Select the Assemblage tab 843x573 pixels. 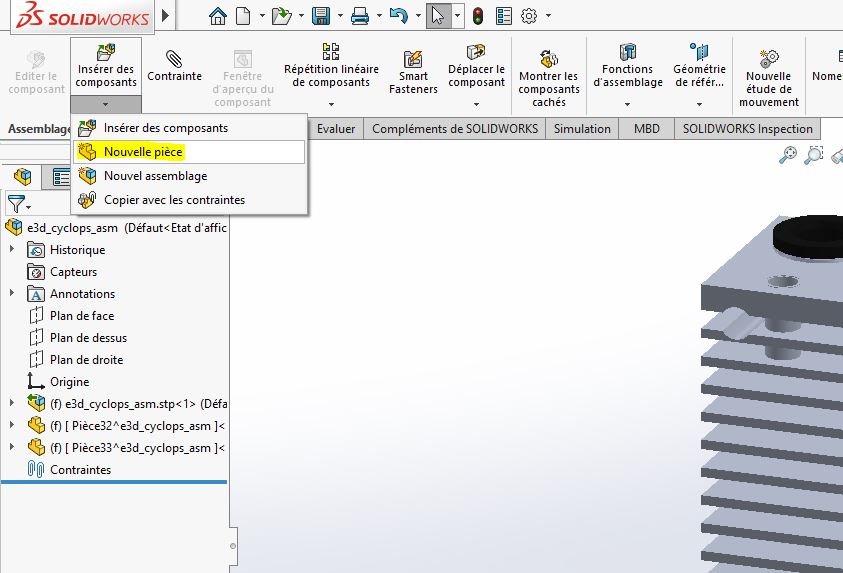coord(39,129)
